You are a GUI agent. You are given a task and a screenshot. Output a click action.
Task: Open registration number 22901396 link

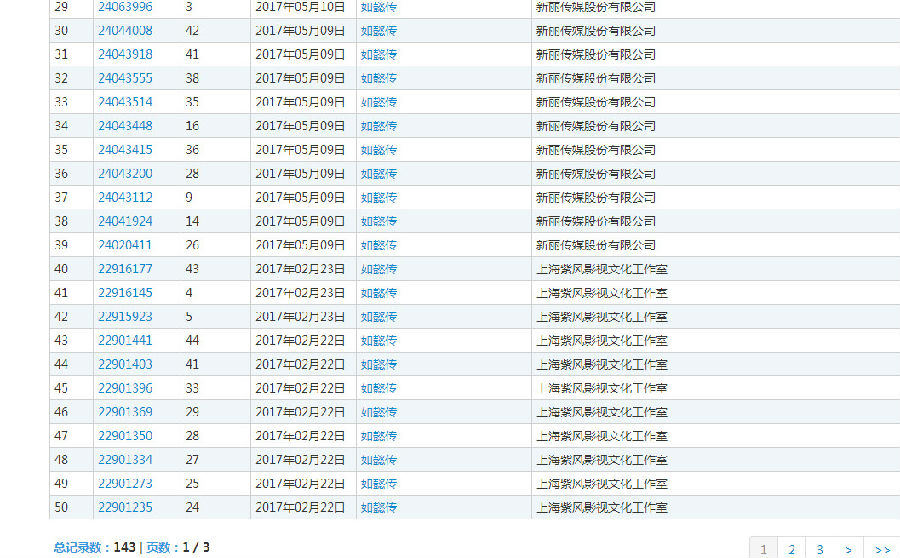coord(125,388)
